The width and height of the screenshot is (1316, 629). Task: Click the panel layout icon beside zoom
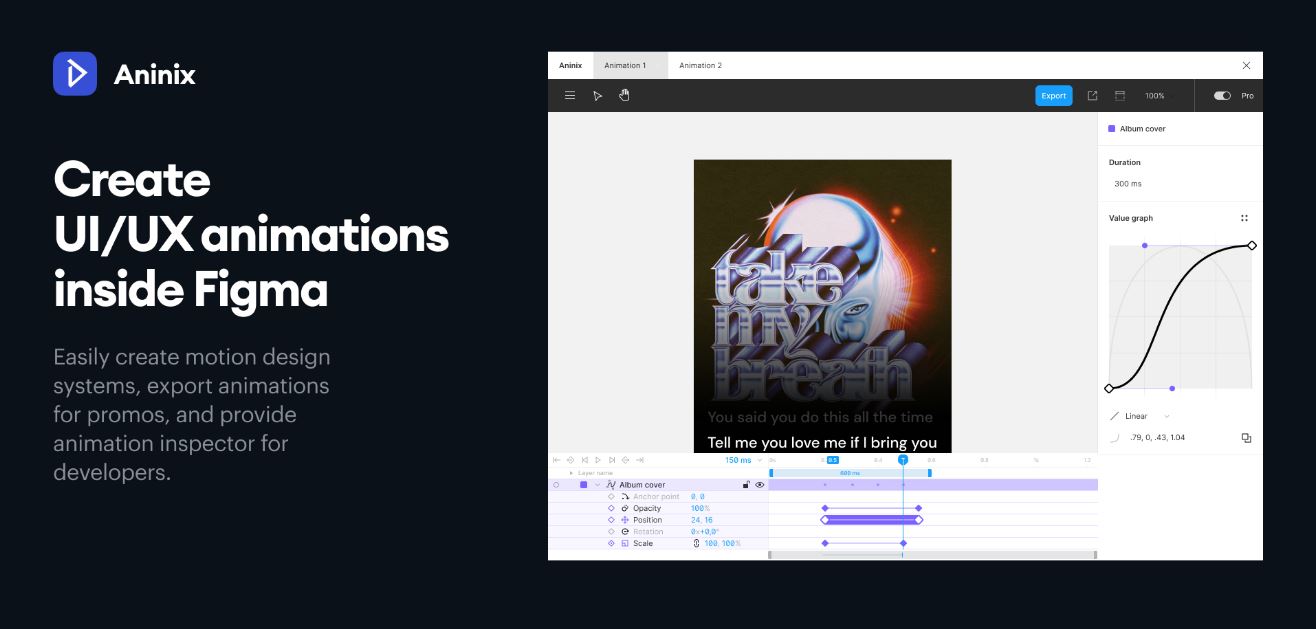click(1120, 96)
